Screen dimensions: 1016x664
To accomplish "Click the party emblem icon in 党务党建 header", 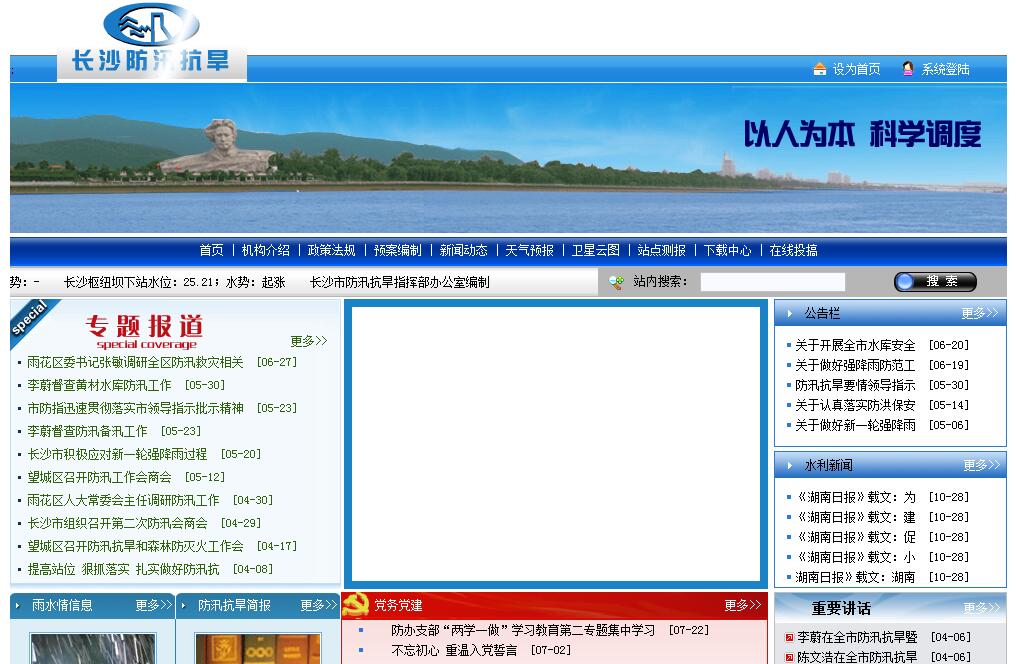I will pos(356,605).
